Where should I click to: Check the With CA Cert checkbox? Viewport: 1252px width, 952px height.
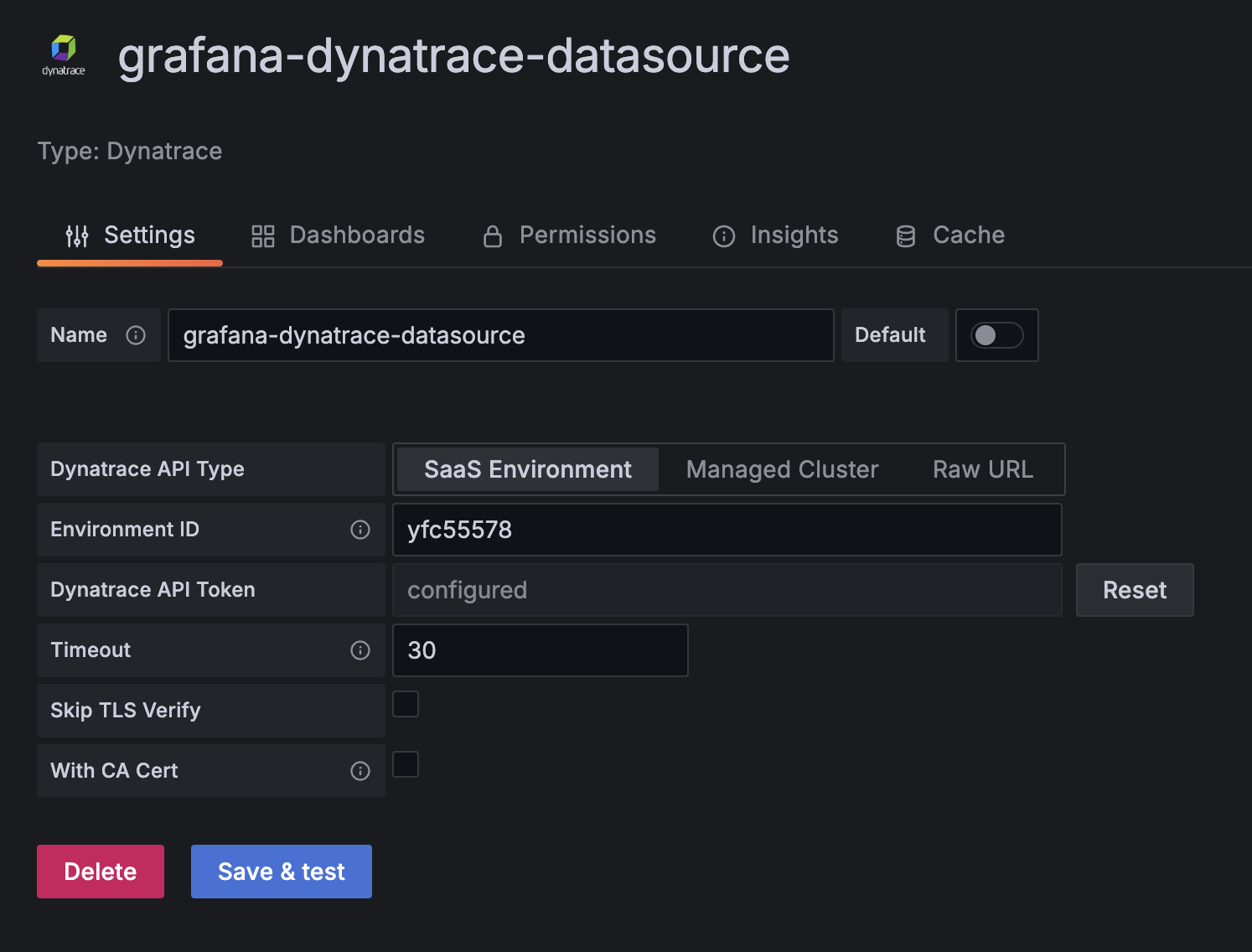point(406,764)
